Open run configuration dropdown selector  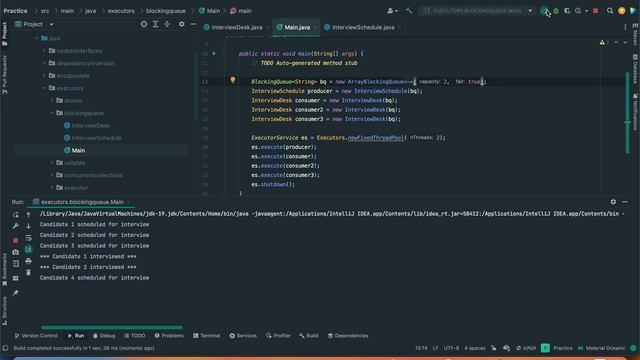[477, 11]
